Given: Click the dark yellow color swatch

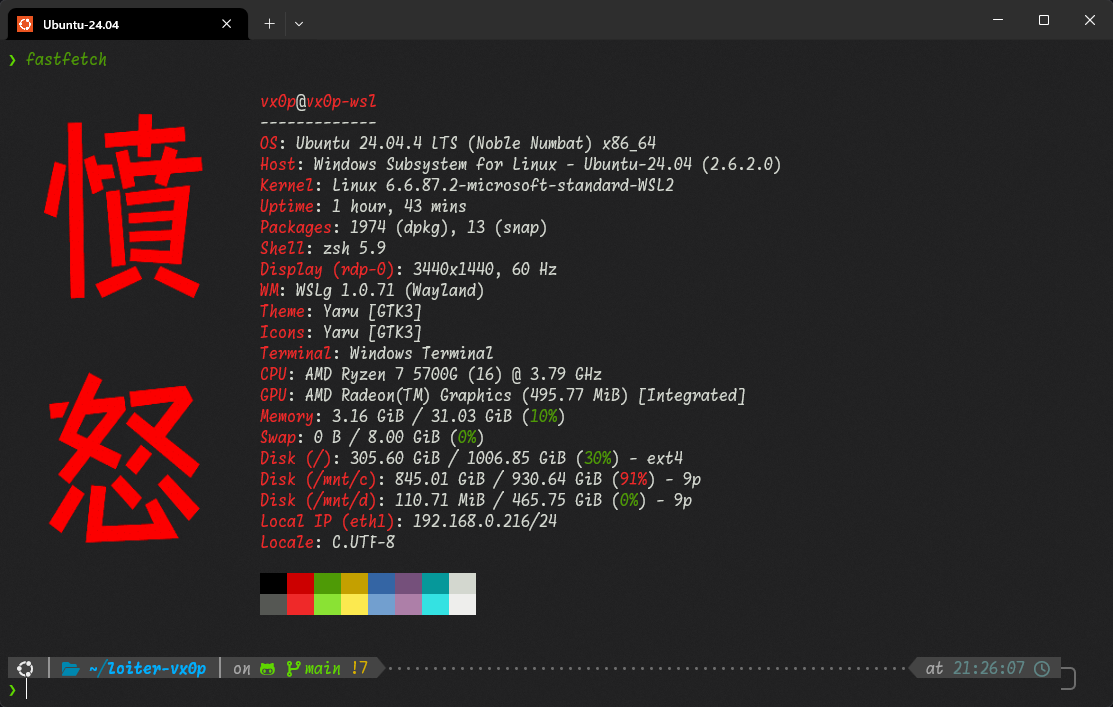Looking at the screenshot, I should pyautogui.click(x=354, y=583).
